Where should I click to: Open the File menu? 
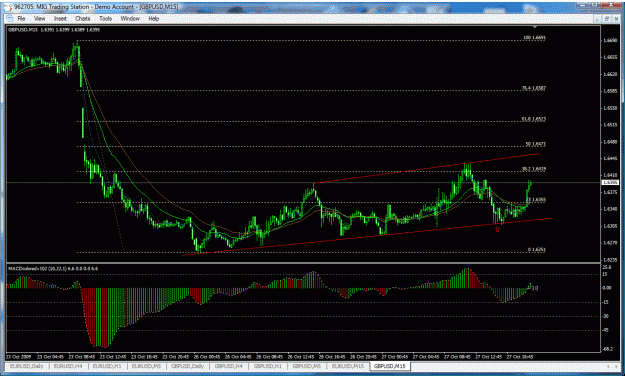tap(21, 18)
